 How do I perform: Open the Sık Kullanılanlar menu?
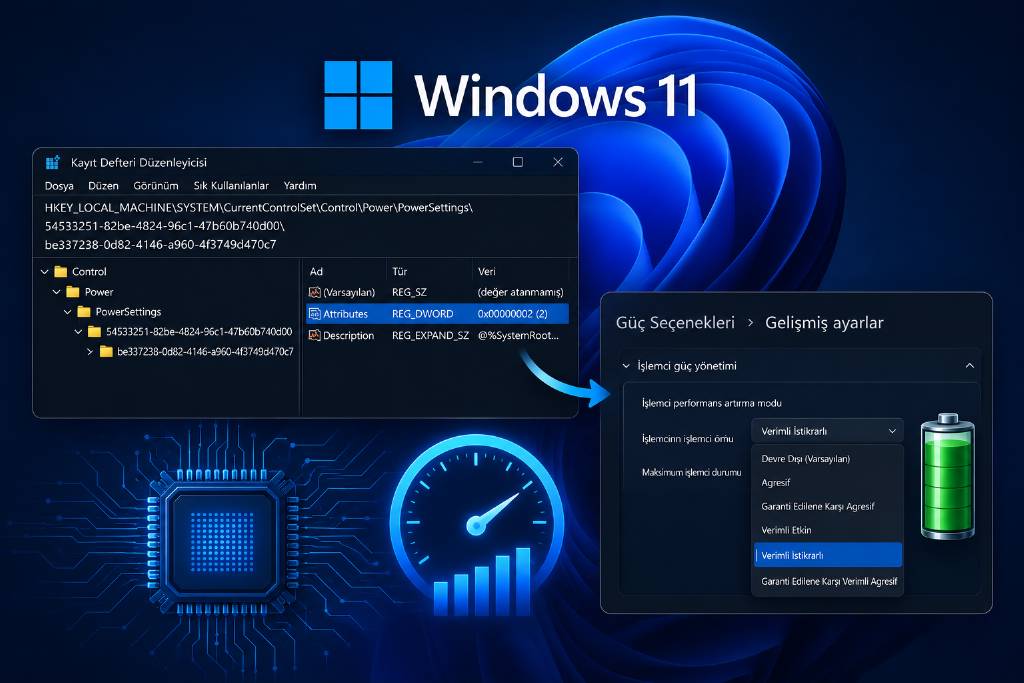pos(231,185)
